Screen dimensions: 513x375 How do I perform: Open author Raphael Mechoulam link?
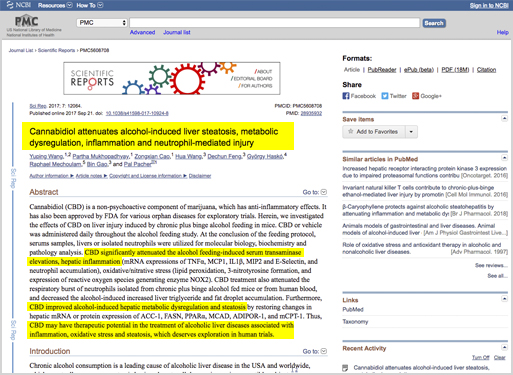coord(55,164)
